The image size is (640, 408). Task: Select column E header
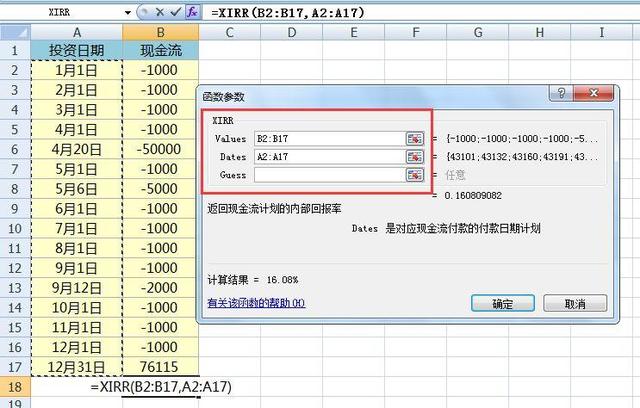(x=353, y=32)
